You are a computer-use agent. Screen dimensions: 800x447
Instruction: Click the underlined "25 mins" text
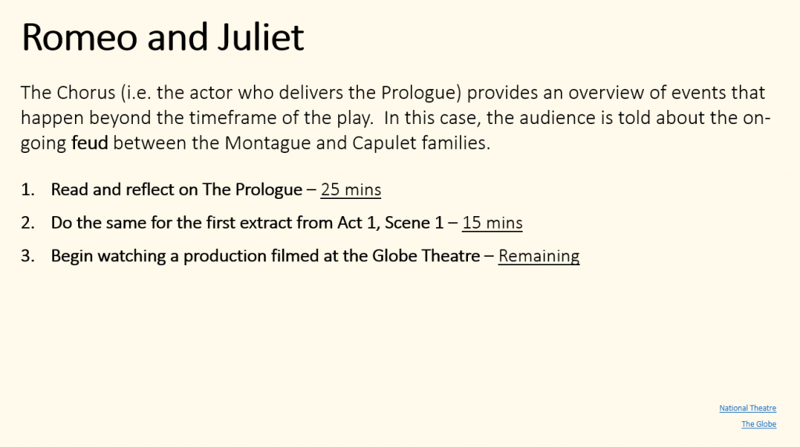click(351, 189)
